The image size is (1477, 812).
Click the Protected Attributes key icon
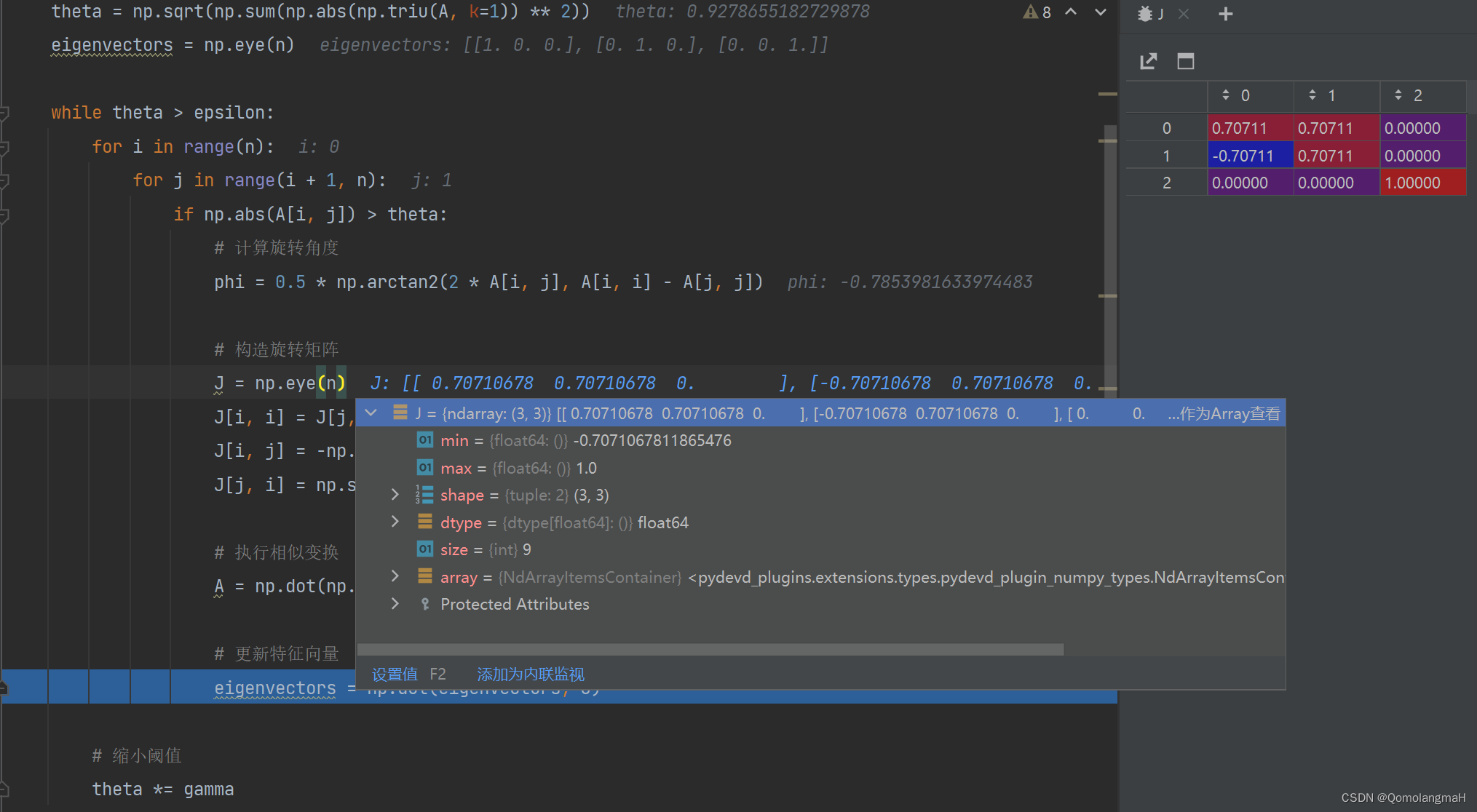425,604
